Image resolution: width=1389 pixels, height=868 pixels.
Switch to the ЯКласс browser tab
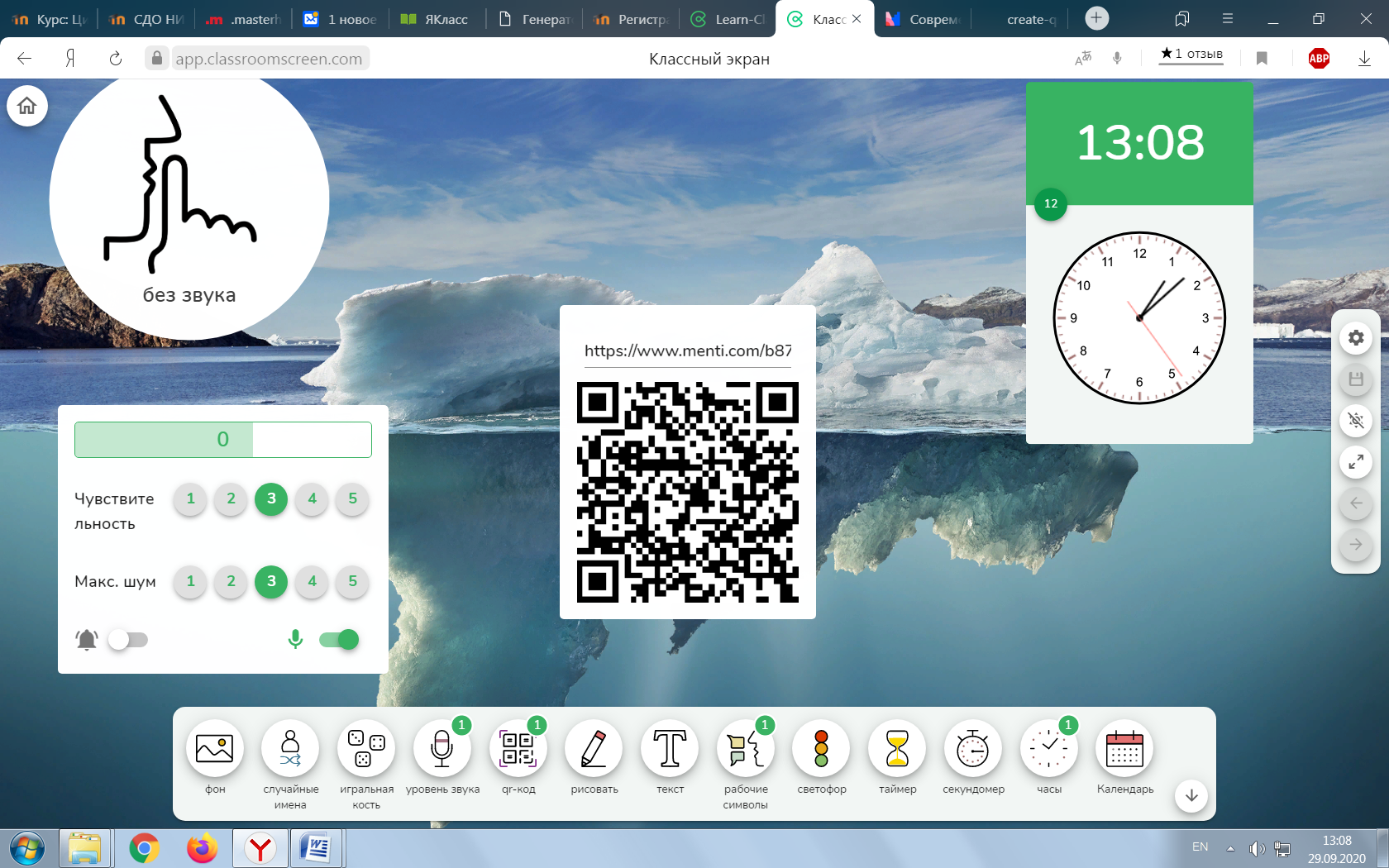click(435, 19)
